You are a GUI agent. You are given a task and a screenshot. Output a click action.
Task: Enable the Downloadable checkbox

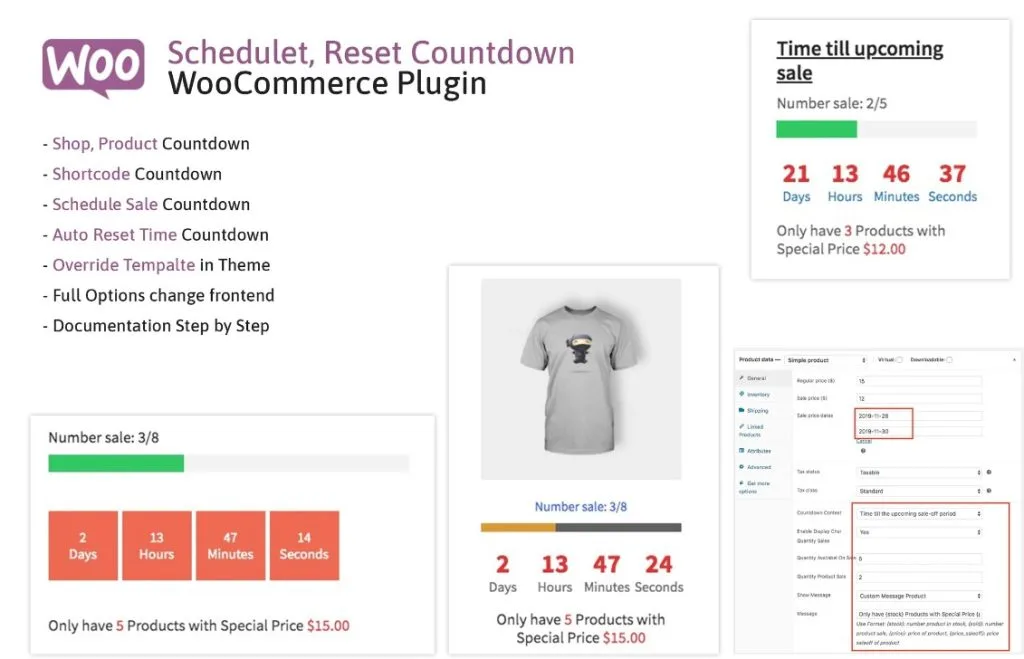point(948,359)
